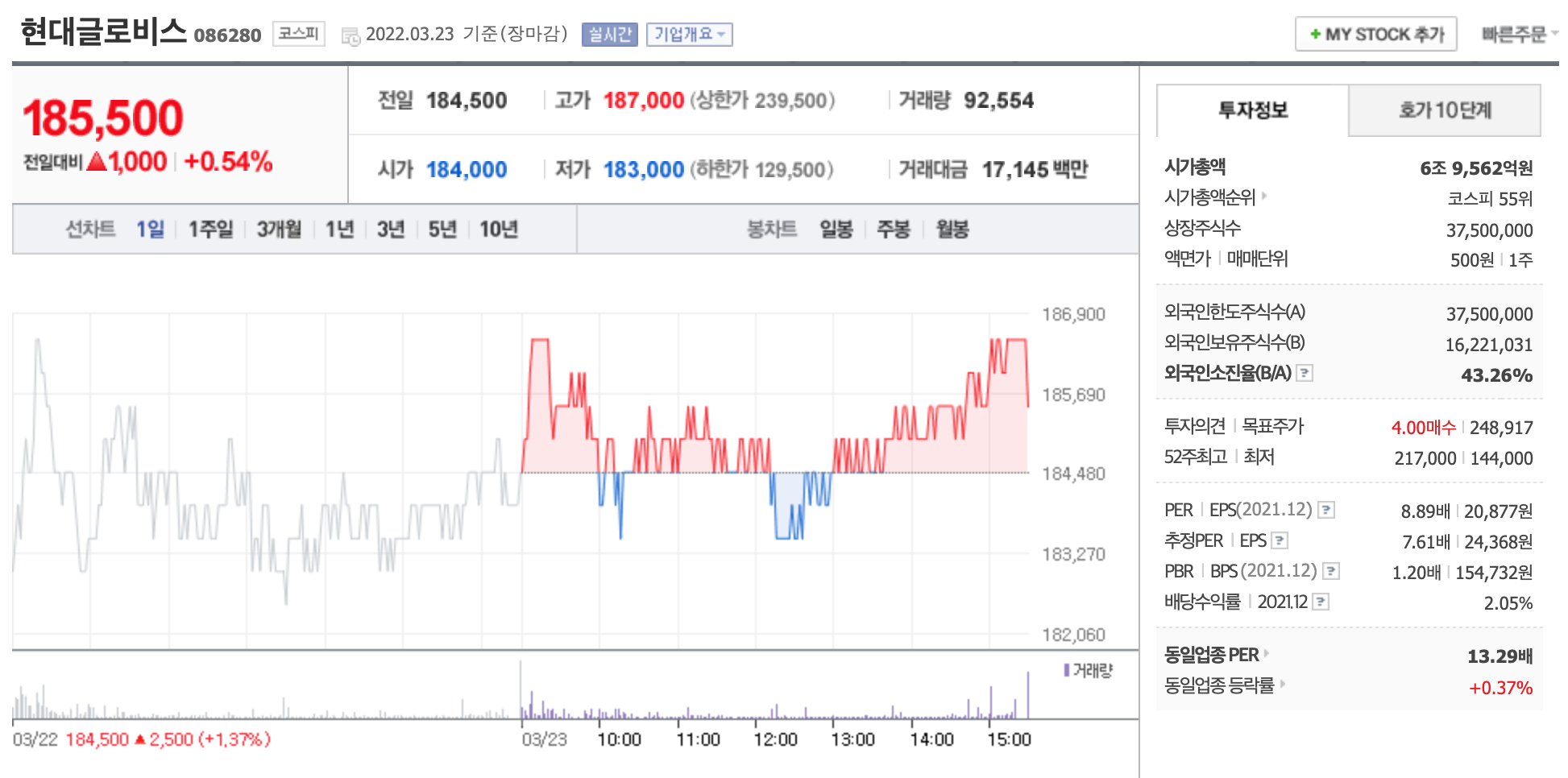Click the 거래대금 value 17,145 백만
The image size is (1568, 778).
click(x=1035, y=170)
